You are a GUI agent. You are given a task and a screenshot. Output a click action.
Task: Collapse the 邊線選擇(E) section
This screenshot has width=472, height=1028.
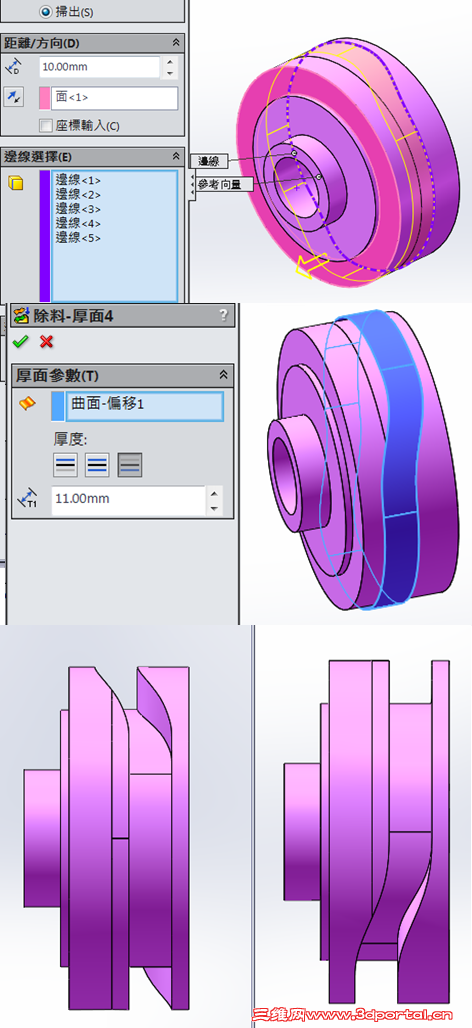coord(175,156)
